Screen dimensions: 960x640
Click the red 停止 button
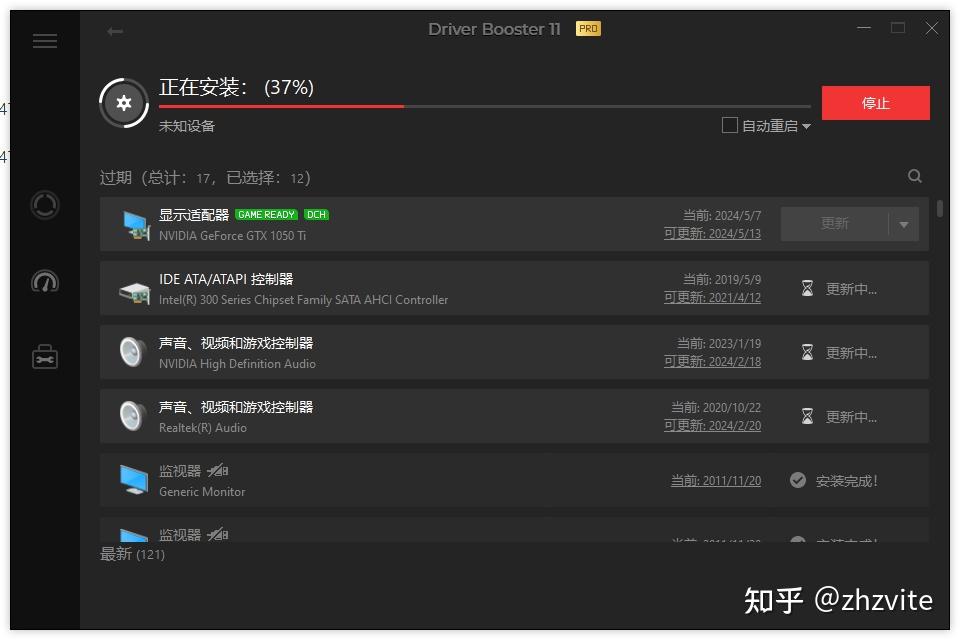tap(876, 103)
